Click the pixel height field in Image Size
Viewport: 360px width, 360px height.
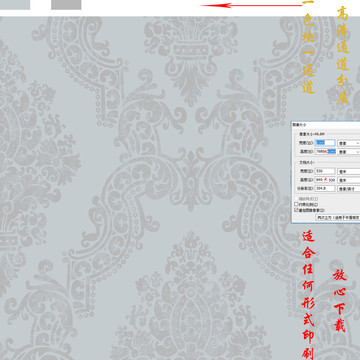coord(325,152)
